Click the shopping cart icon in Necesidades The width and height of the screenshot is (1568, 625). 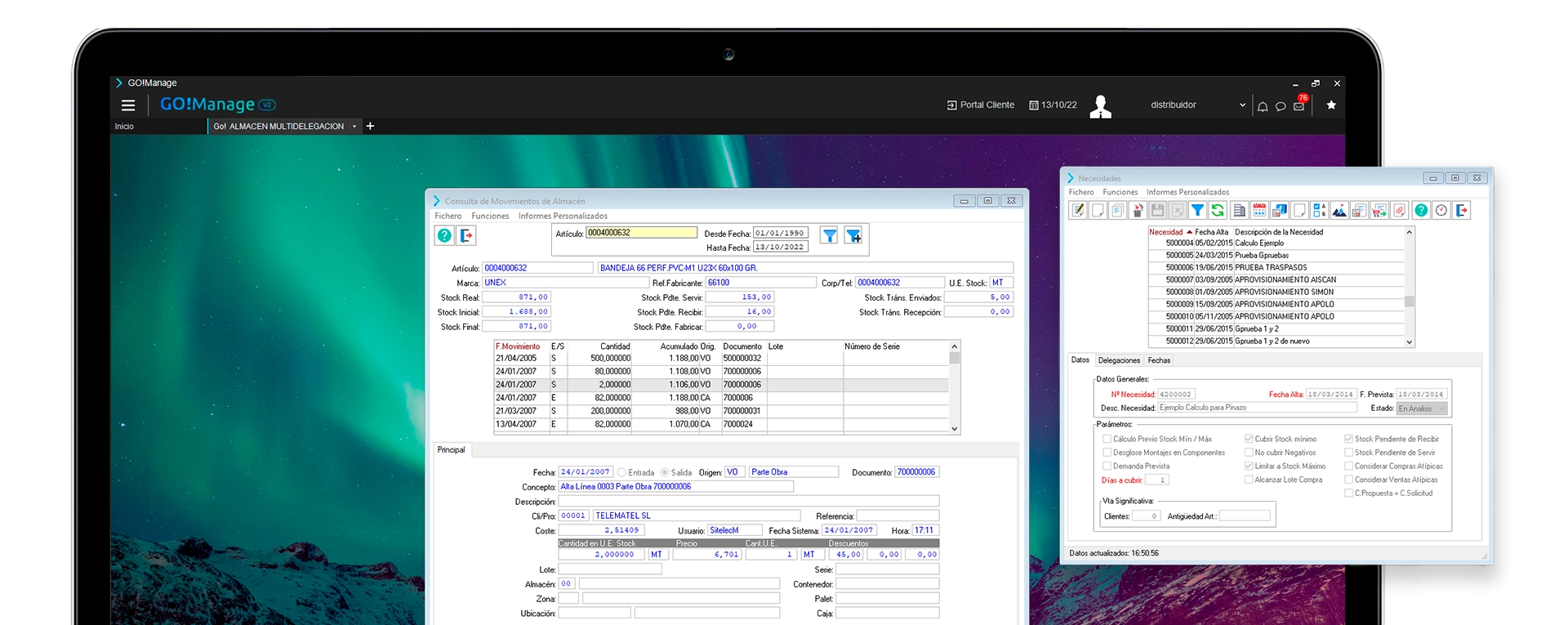(1379, 211)
